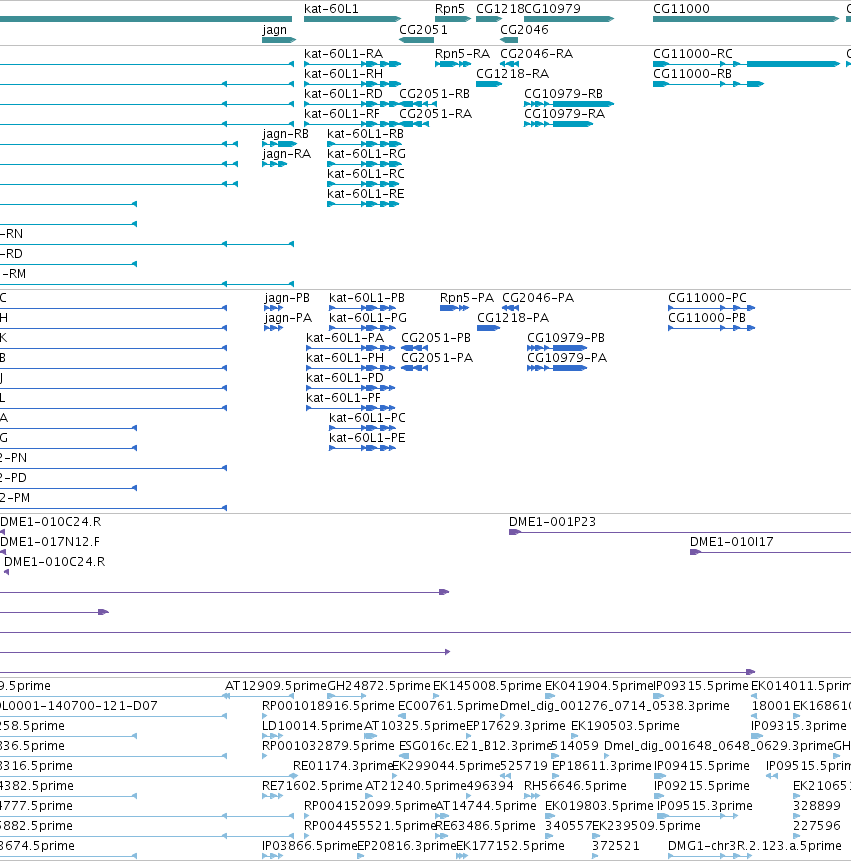Select protein CG10979-PA
The height and width of the screenshot is (861, 851).
[557, 368]
